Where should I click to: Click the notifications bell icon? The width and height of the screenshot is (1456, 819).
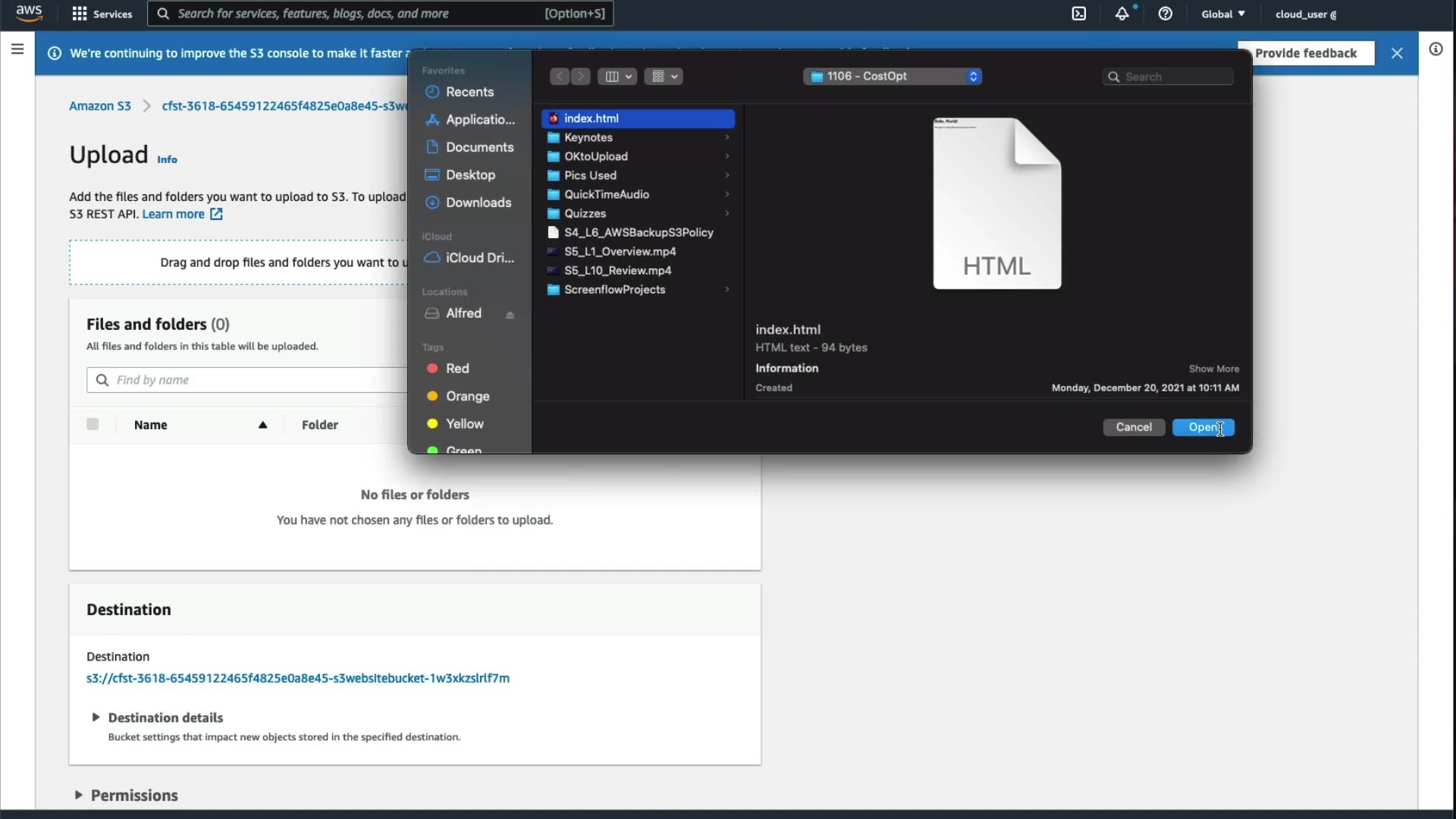pyautogui.click(x=1122, y=14)
